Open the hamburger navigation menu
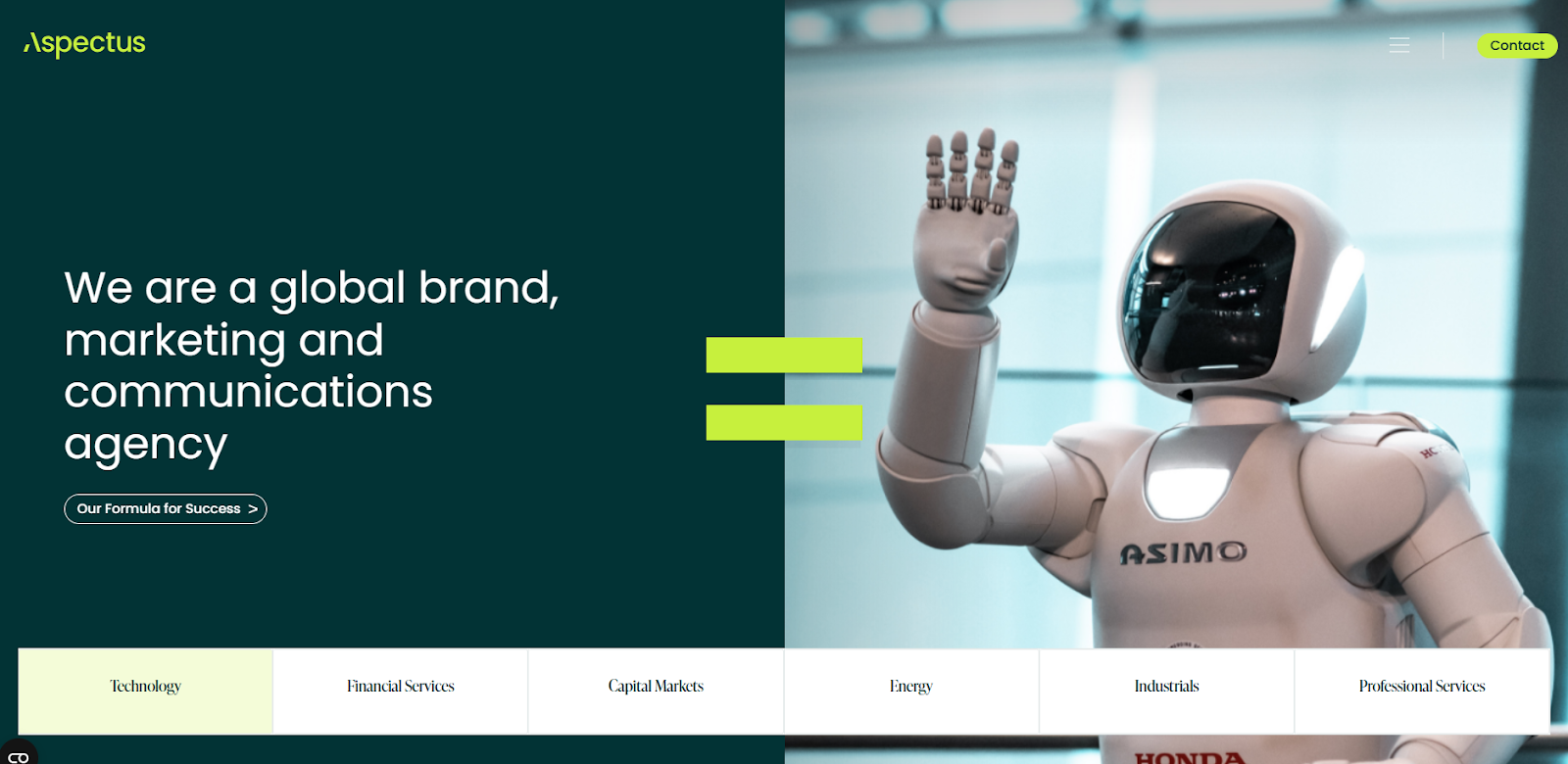This screenshot has height=764, width=1568. 1399,45
